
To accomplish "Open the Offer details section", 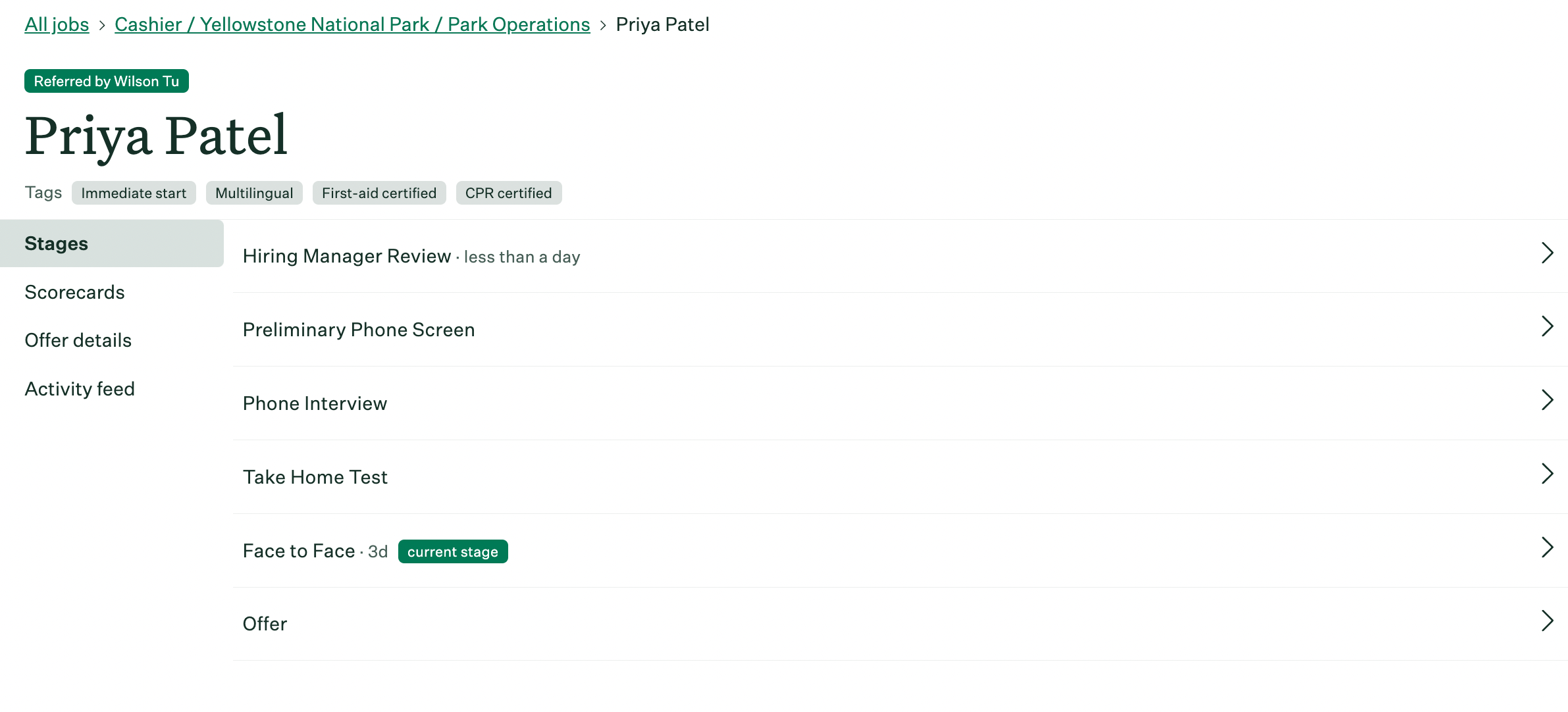I will pyautogui.click(x=78, y=340).
